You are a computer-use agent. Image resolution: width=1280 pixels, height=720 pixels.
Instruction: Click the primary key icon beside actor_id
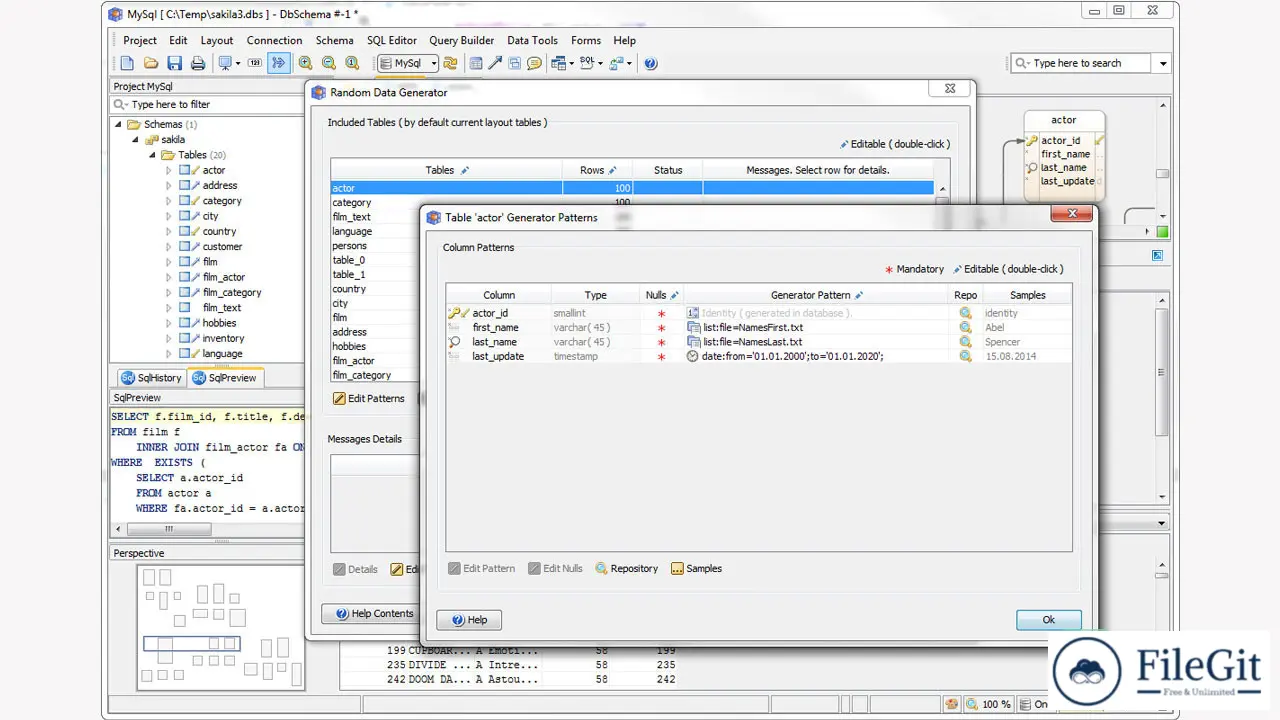point(454,313)
